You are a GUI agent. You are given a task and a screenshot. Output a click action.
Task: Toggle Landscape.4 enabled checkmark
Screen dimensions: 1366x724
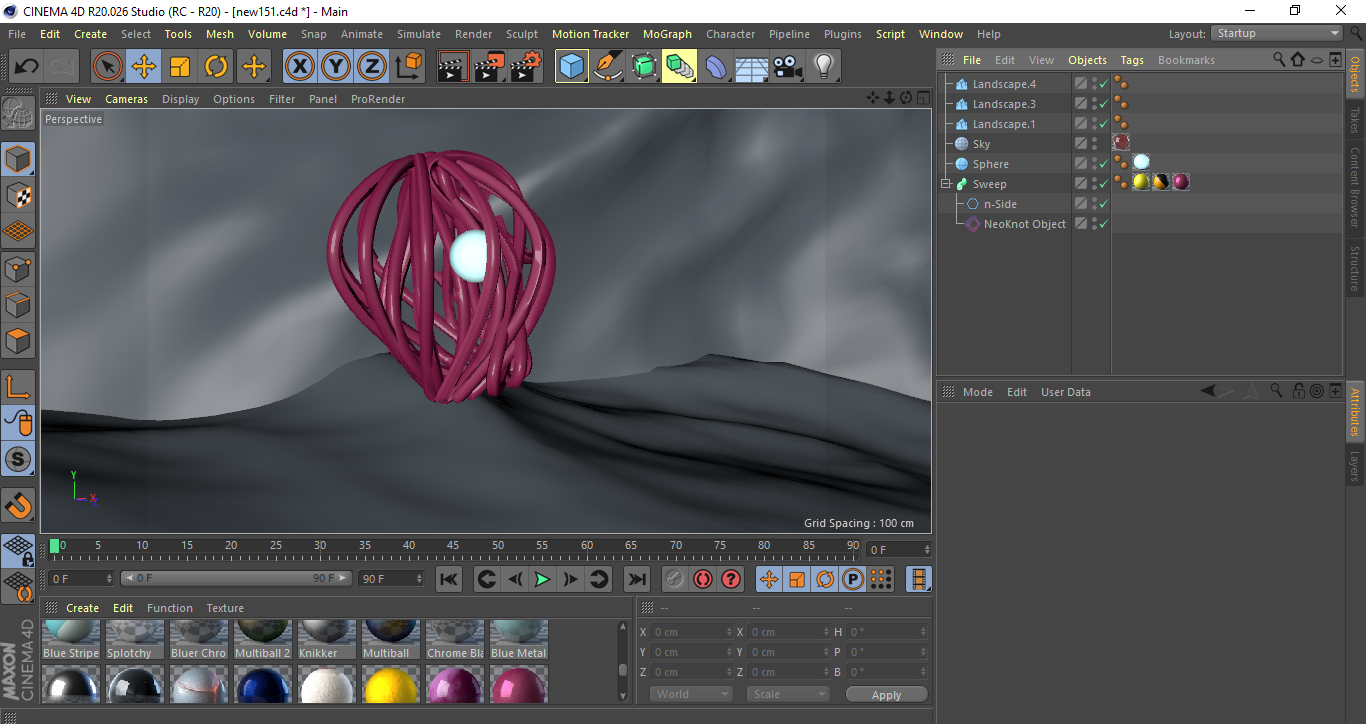[1103, 85]
